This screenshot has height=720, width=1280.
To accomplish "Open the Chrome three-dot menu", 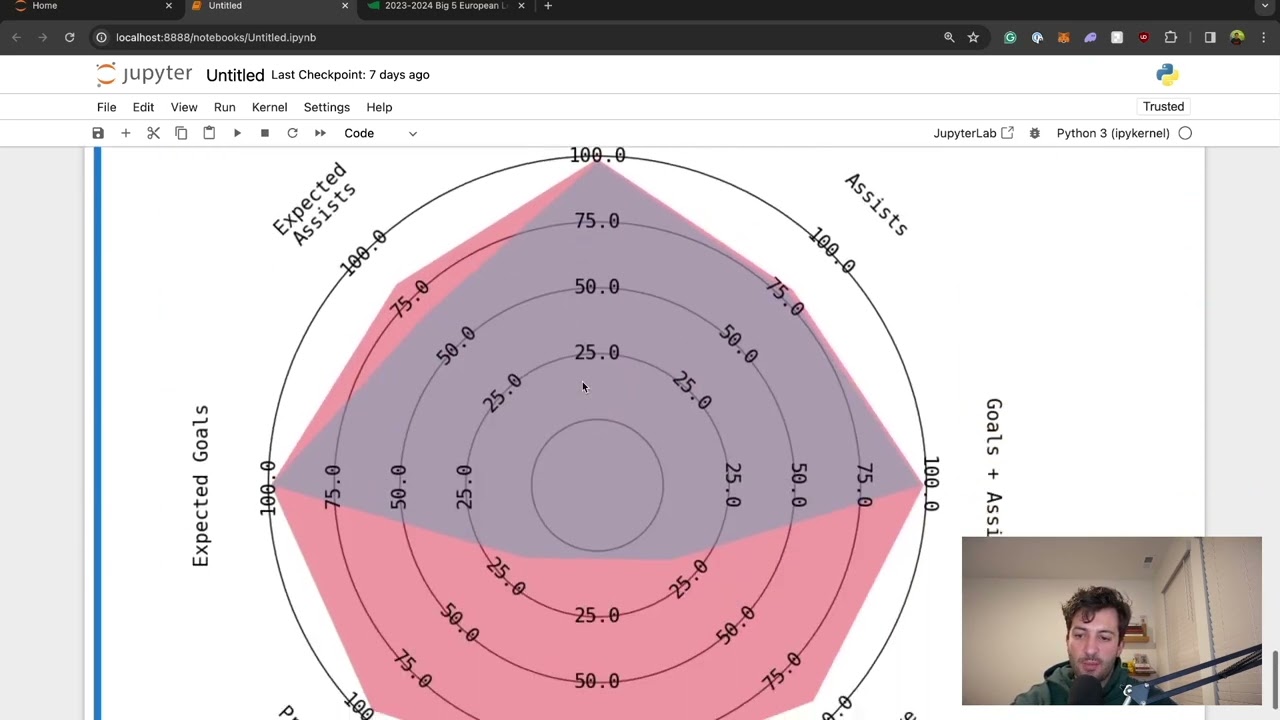I will (x=1263, y=37).
